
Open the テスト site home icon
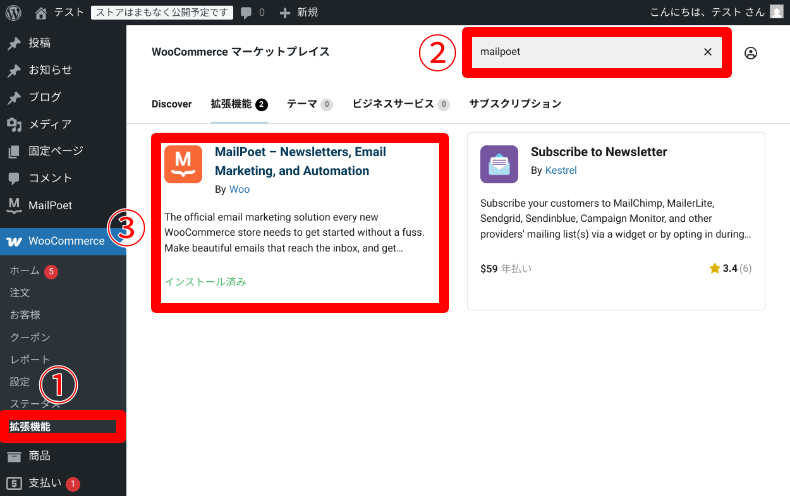click(x=41, y=13)
